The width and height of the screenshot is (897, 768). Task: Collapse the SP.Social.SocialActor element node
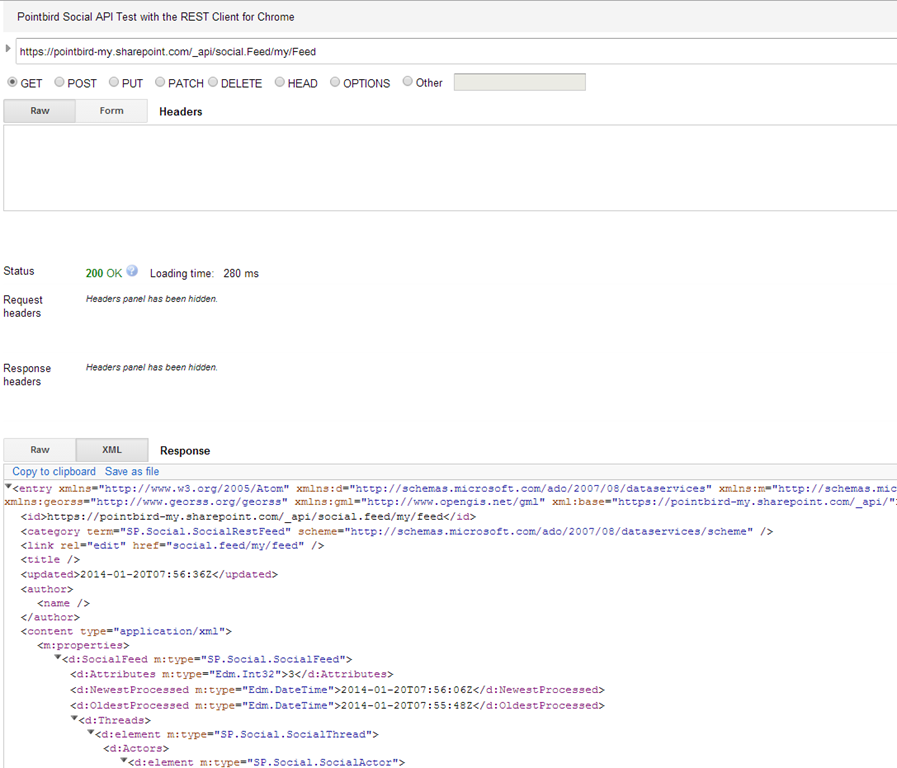coord(124,761)
